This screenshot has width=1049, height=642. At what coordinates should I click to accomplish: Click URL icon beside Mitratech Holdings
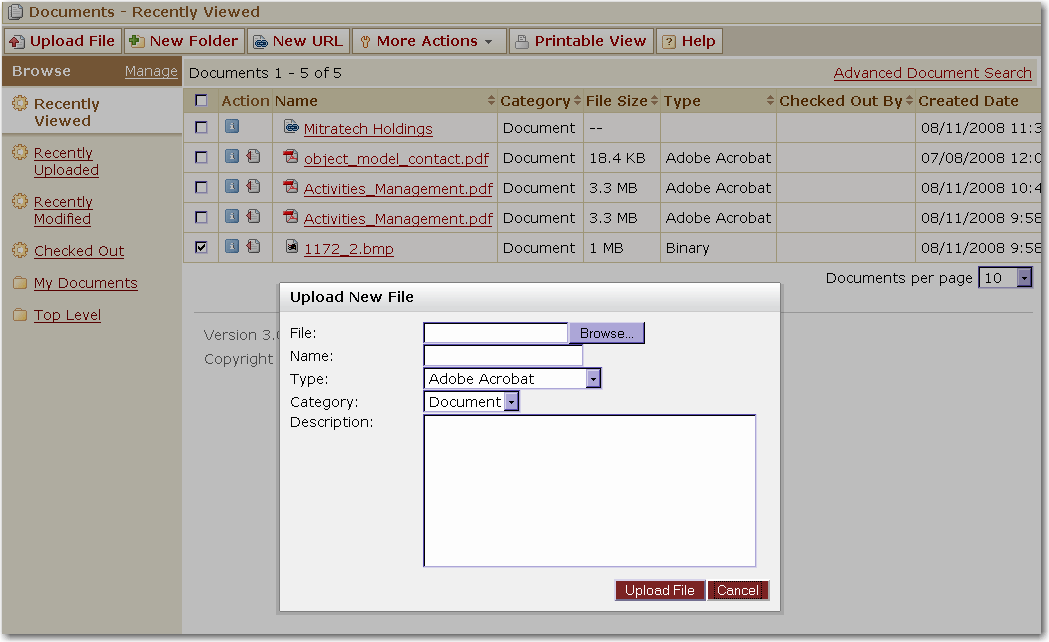pos(291,126)
